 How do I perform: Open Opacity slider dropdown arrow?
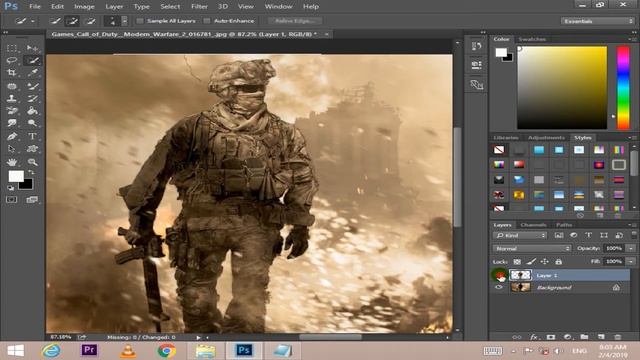(631, 248)
